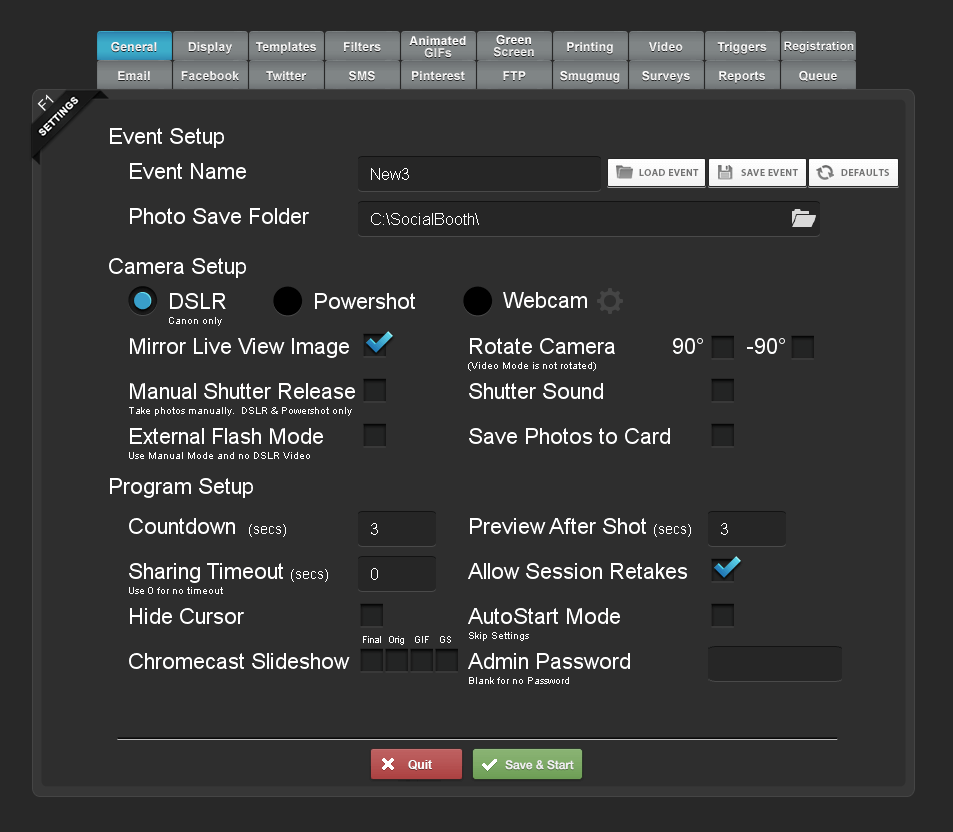Click the Photo Save Folder path field

click(589, 219)
